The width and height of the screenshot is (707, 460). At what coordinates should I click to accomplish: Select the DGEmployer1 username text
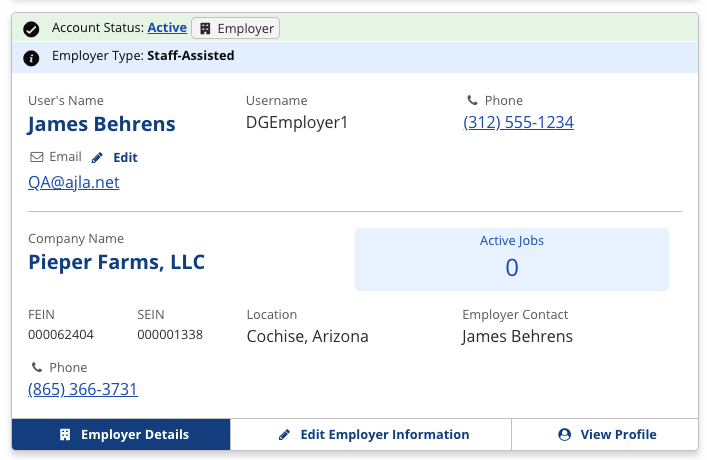pyautogui.click(x=297, y=122)
